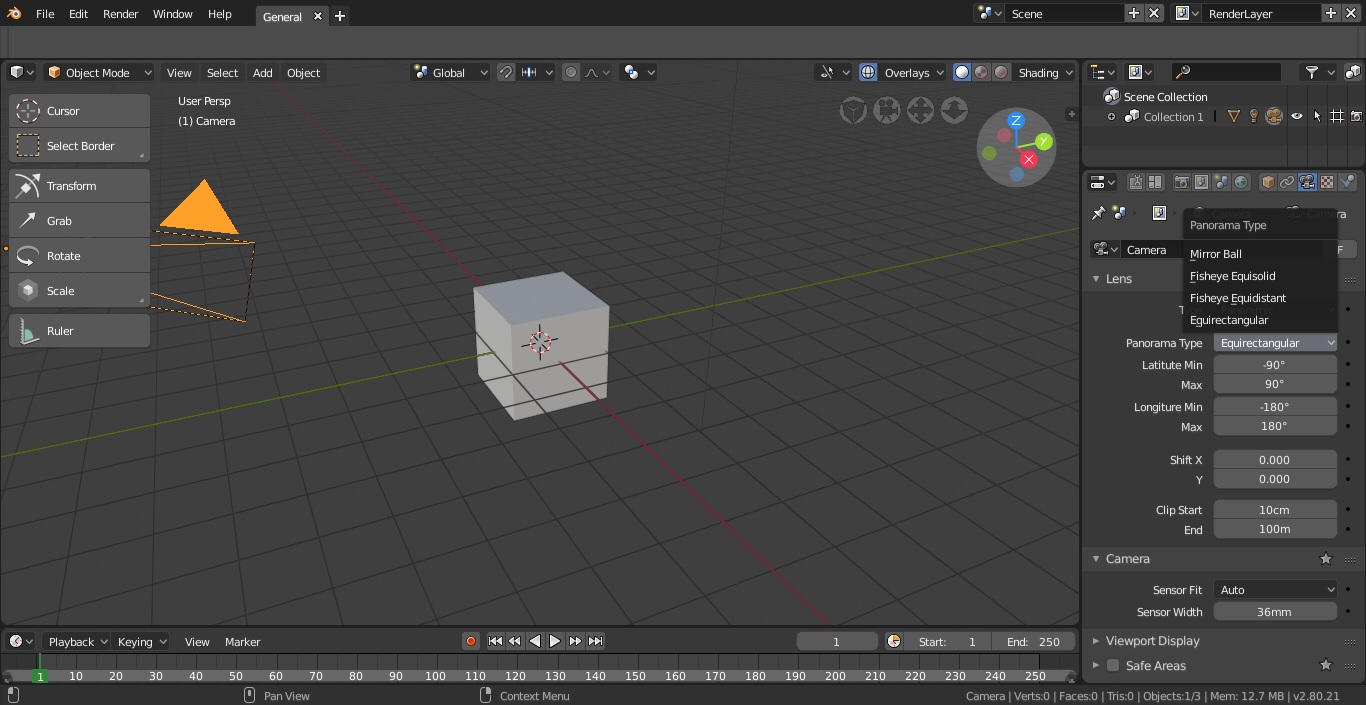Viewport: 1366px width, 705px height.
Task: Click the Z axis on navigation gizmo
Action: click(1016, 120)
